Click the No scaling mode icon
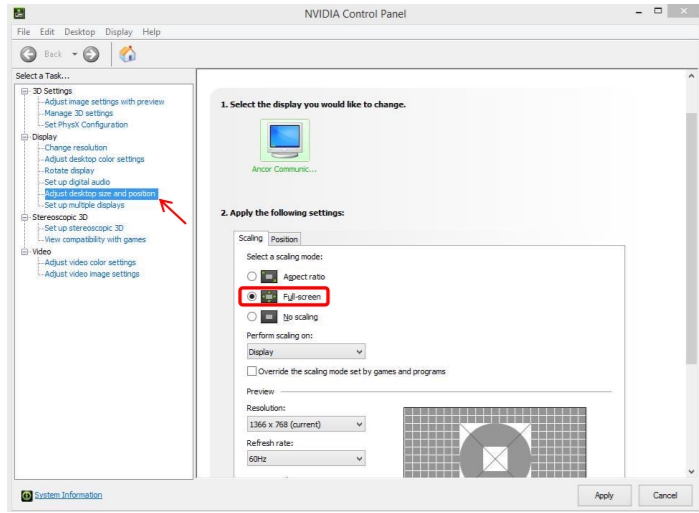 [x=269, y=317]
